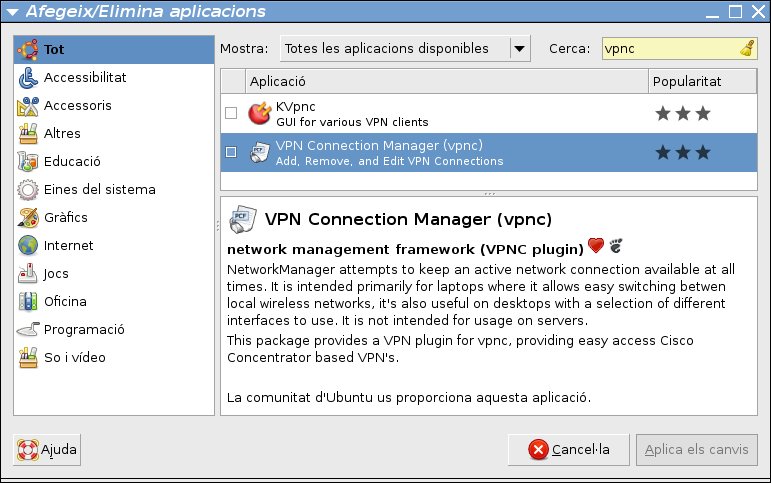The height and width of the screenshot is (483, 771).
Task: Select the Tot category Ubuntu icon
Action: [x=28, y=49]
